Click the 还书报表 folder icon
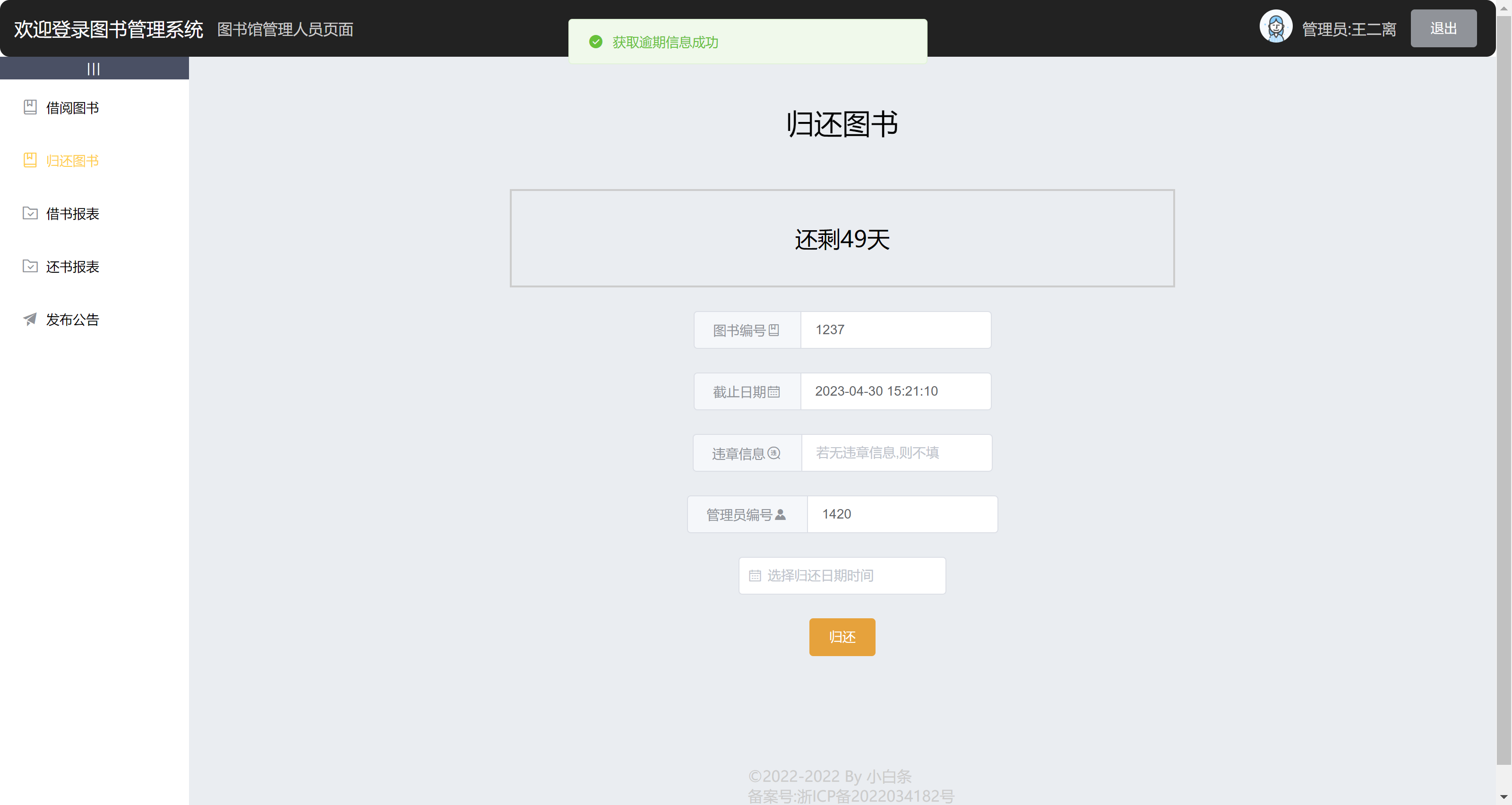Viewport: 1512px width, 805px height. [x=30, y=266]
